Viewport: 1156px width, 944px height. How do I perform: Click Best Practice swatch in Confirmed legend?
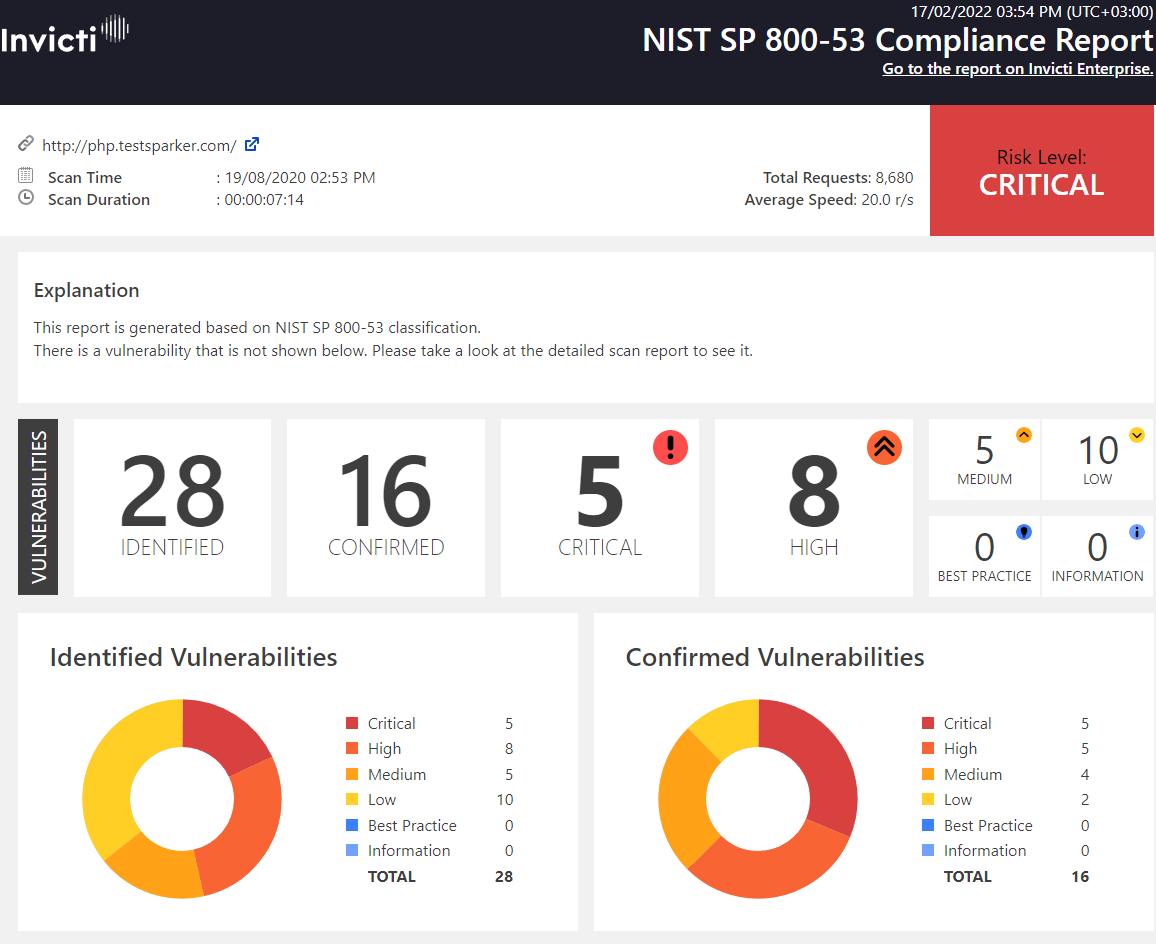928,825
